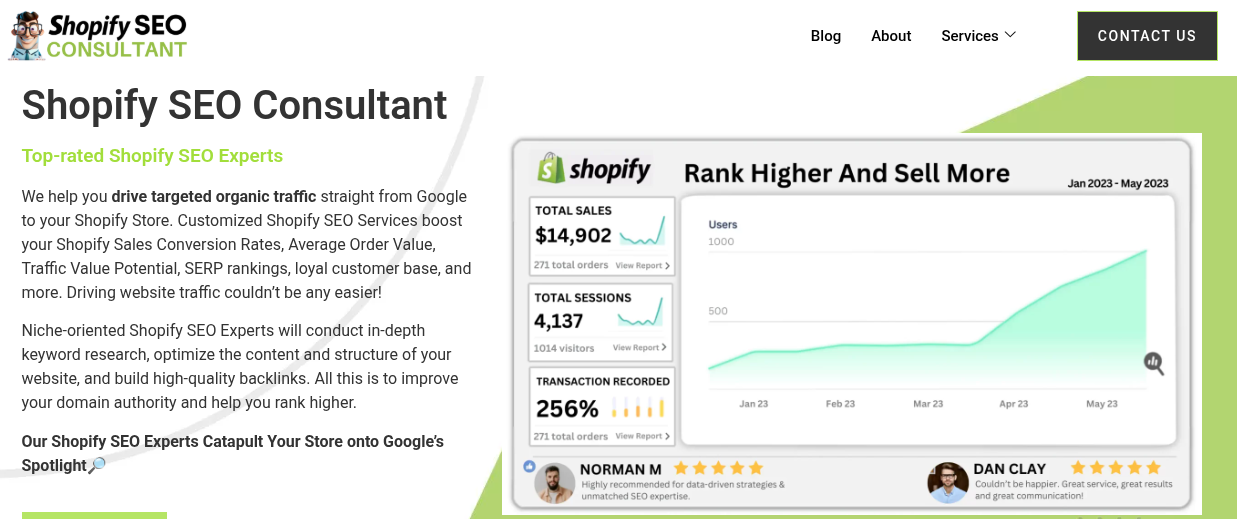The image size is (1237, 519).
Task: Click the magnifier chart icon on graph
Action: pos(1154,363)
